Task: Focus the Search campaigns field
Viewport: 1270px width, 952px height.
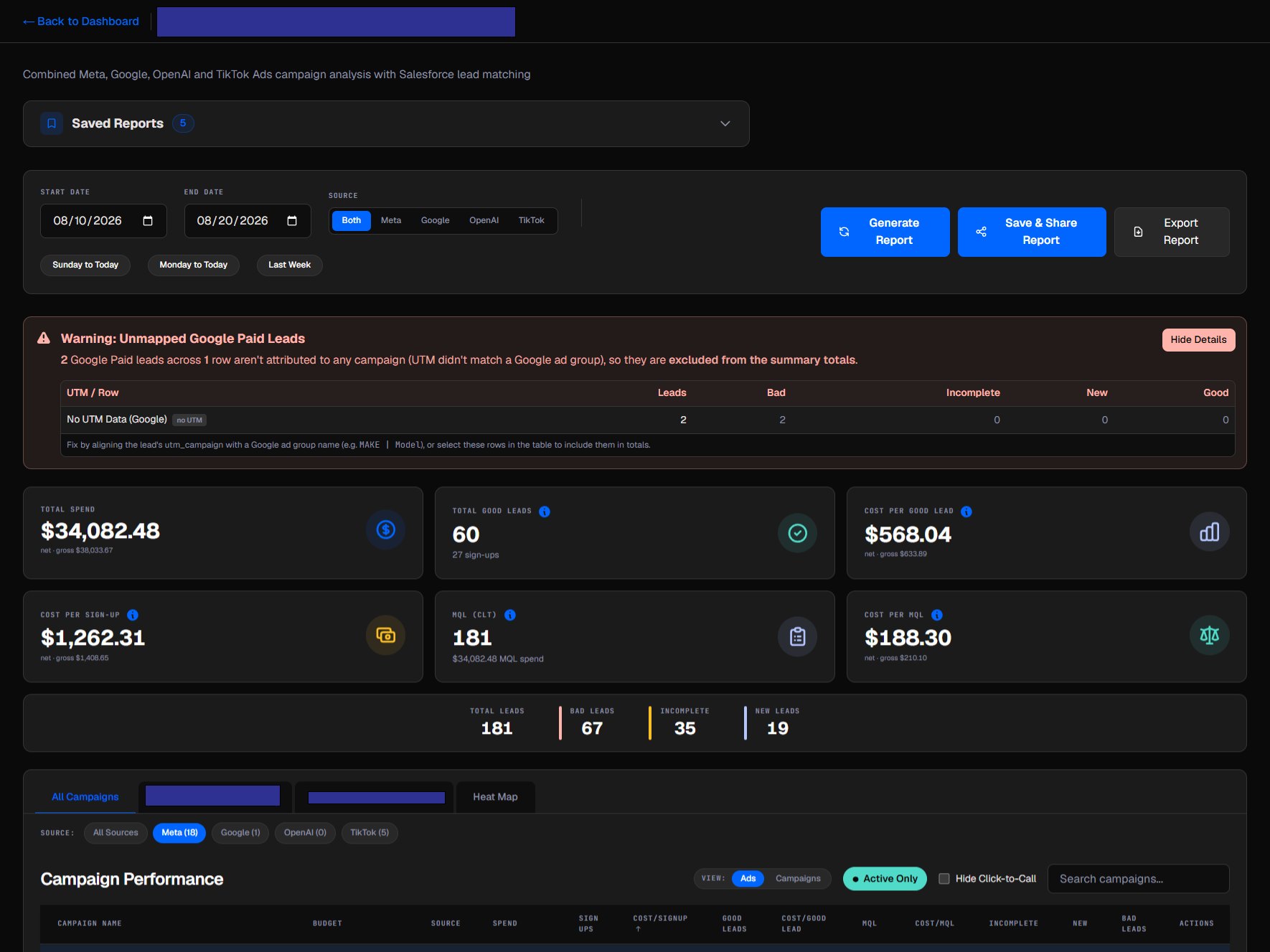Action: click(1139, 879)
